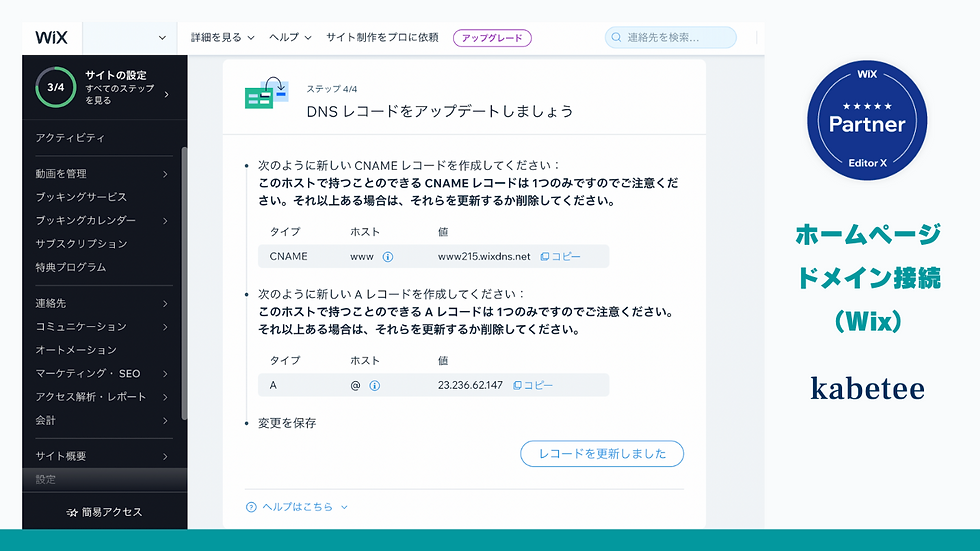Copy the A record IP 23.236.62.147
Screen dimensions: 980x551
533,385
